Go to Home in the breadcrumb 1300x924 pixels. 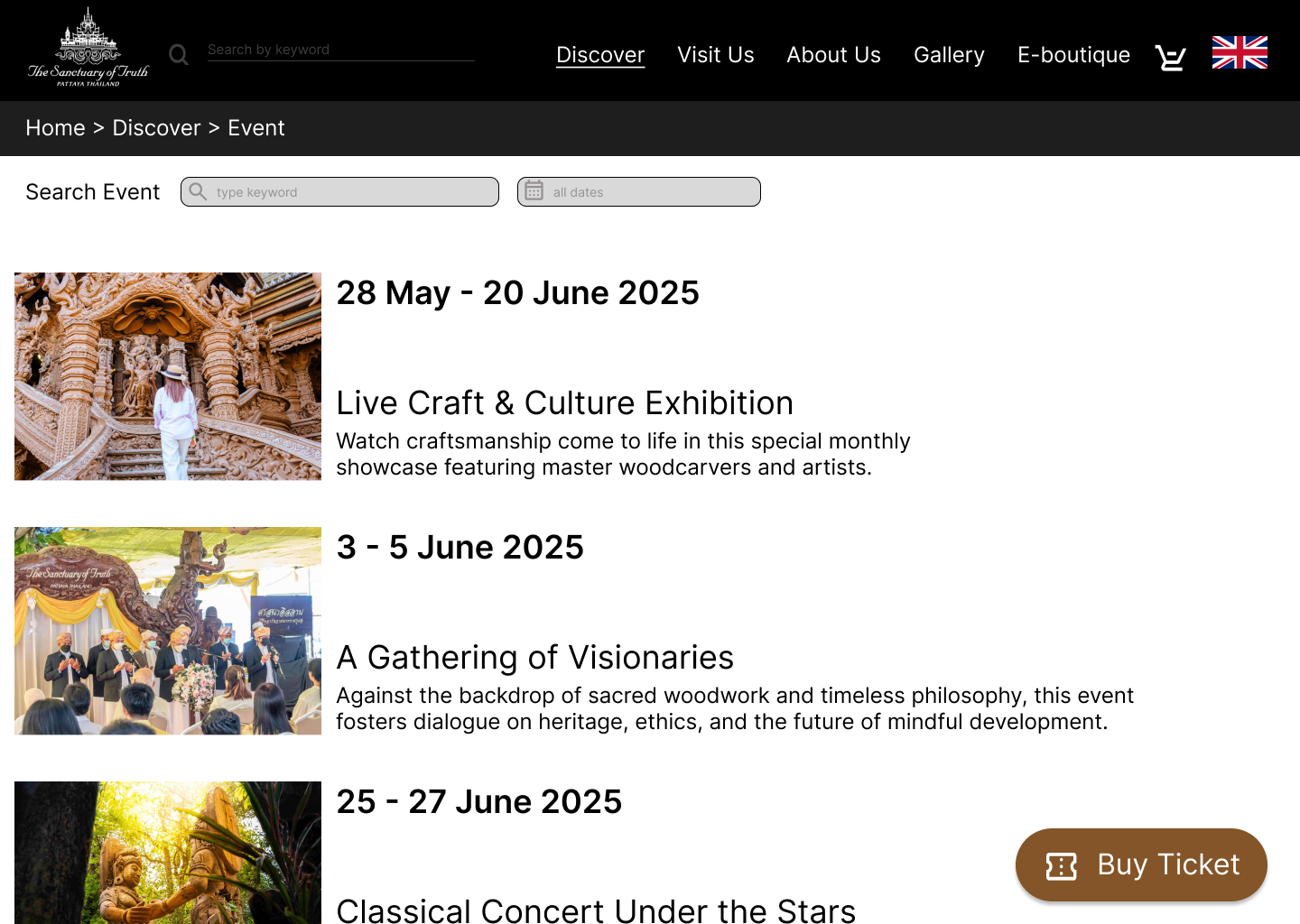pyautogui.click(x=55, y=128)
